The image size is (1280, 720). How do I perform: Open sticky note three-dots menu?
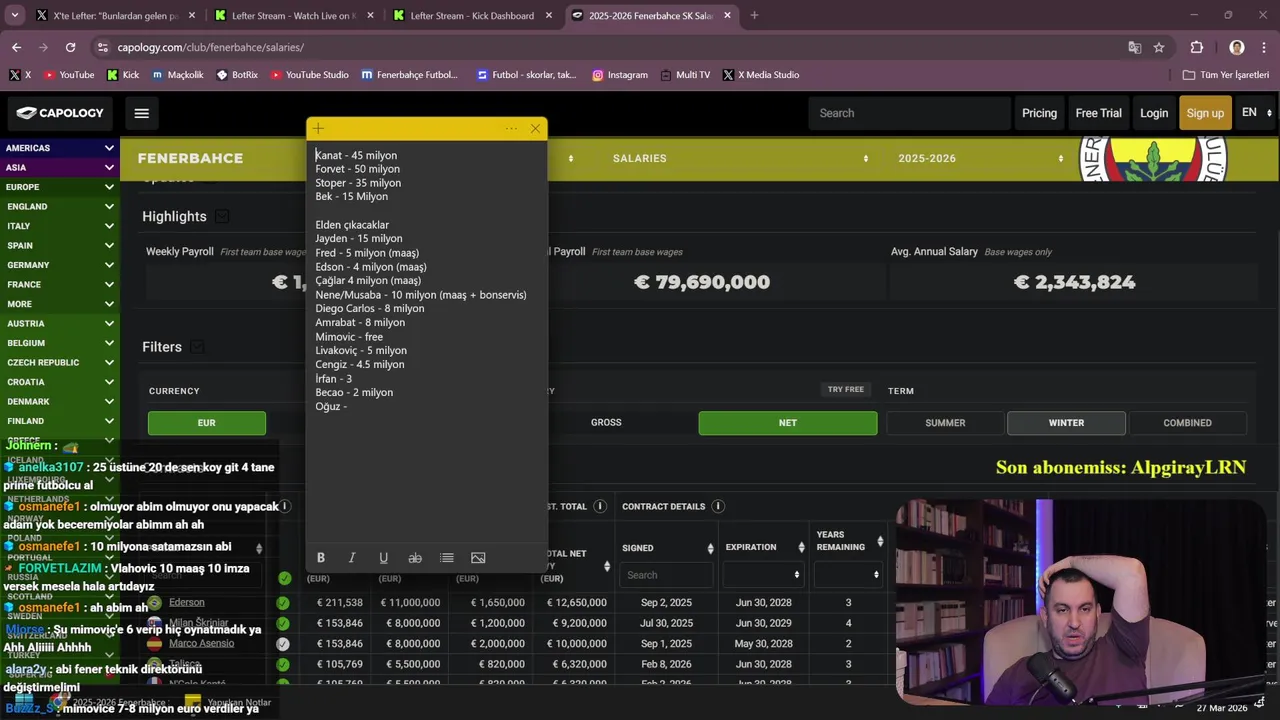(511, 128)
